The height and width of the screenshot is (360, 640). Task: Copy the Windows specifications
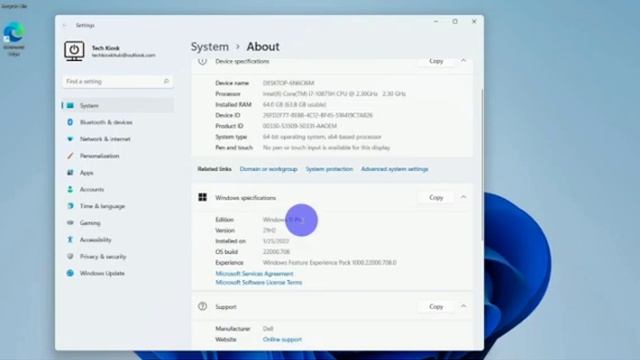tap(436, 197)
